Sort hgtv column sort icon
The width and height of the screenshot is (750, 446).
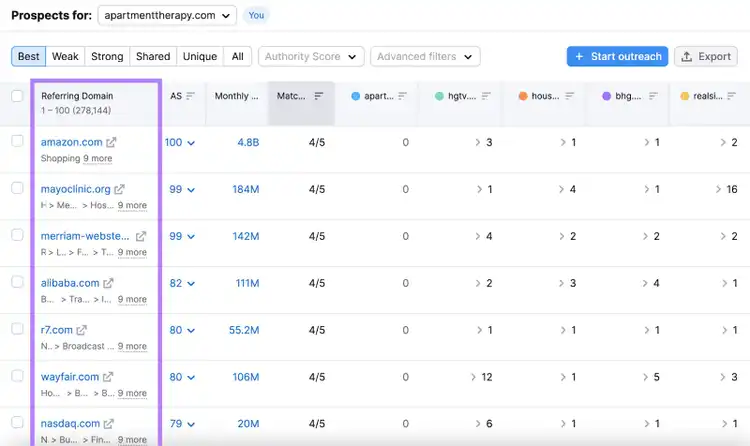(486, 96)
